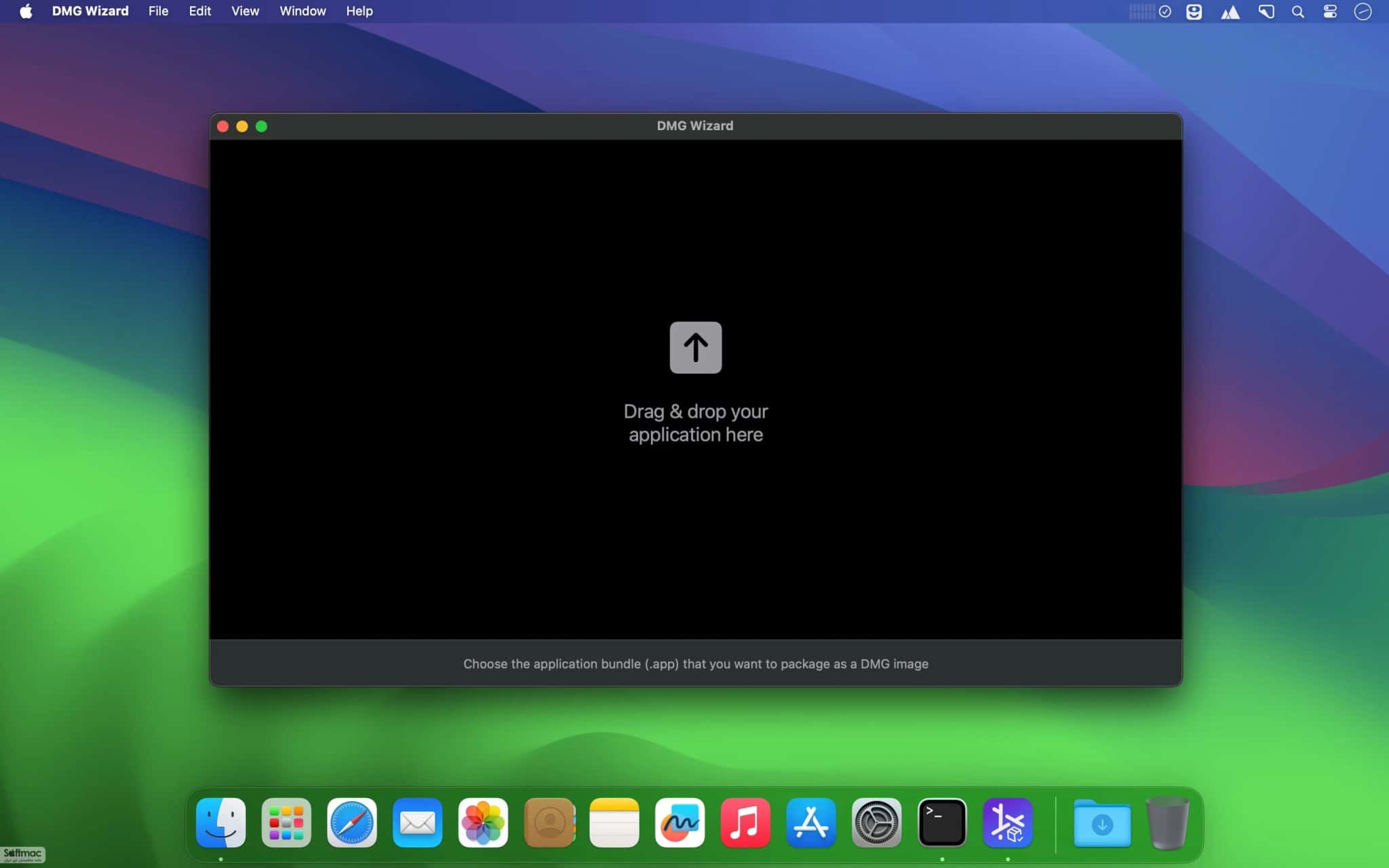The width and height of the screenshot is (1389, 868).
Task: Open the App Store Dock icon
Action: 810,823
